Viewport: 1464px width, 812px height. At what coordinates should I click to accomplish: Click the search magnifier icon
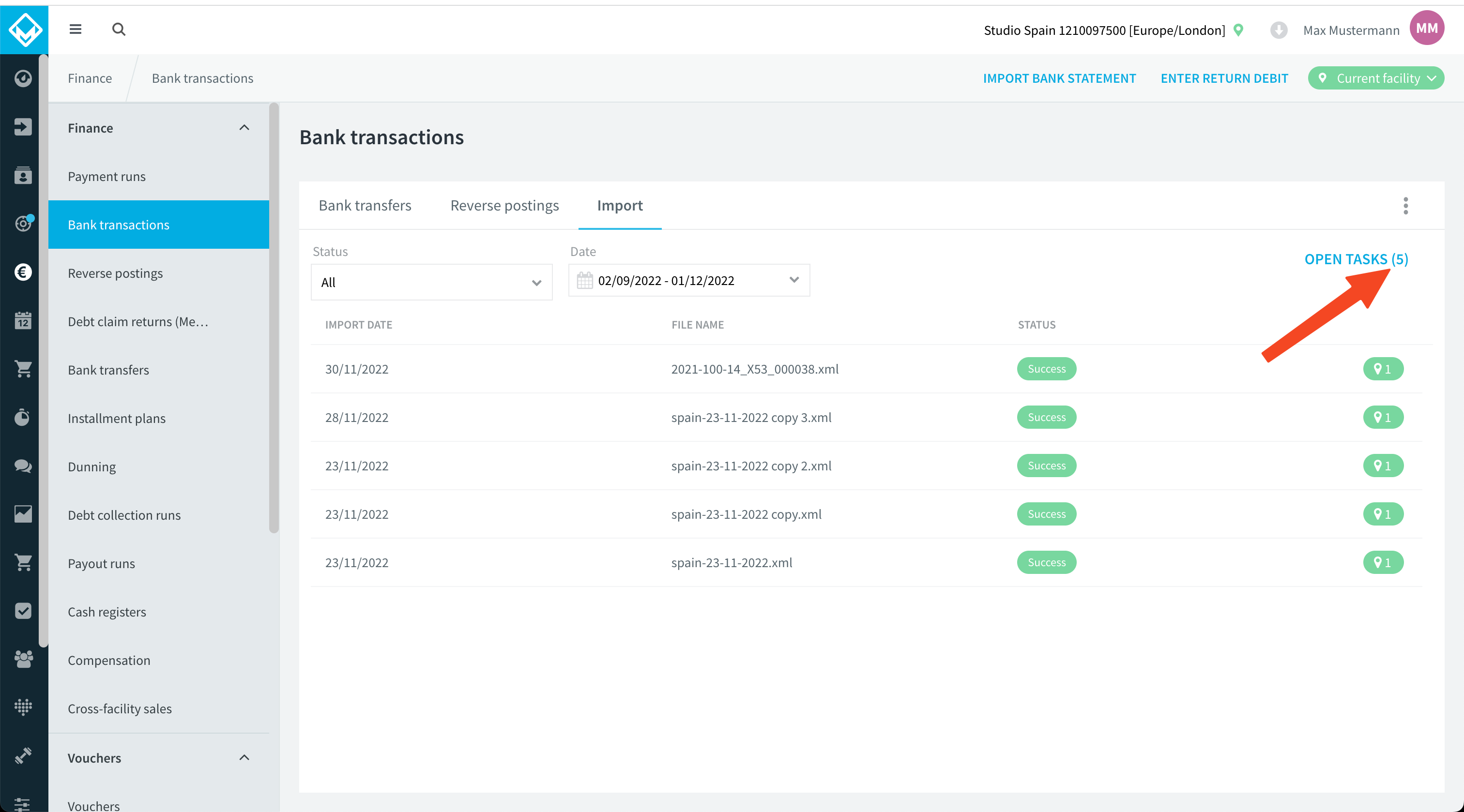(119, 29)
